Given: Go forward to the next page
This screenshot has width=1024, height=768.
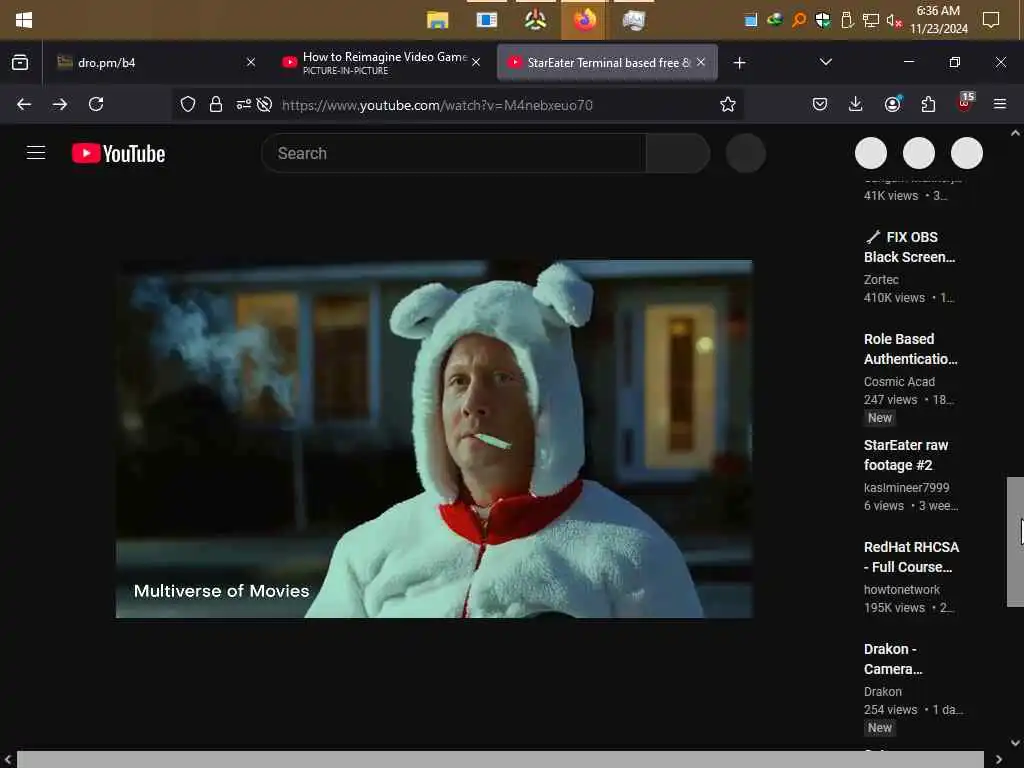Looking at the screenshot, I should [59, 104].
